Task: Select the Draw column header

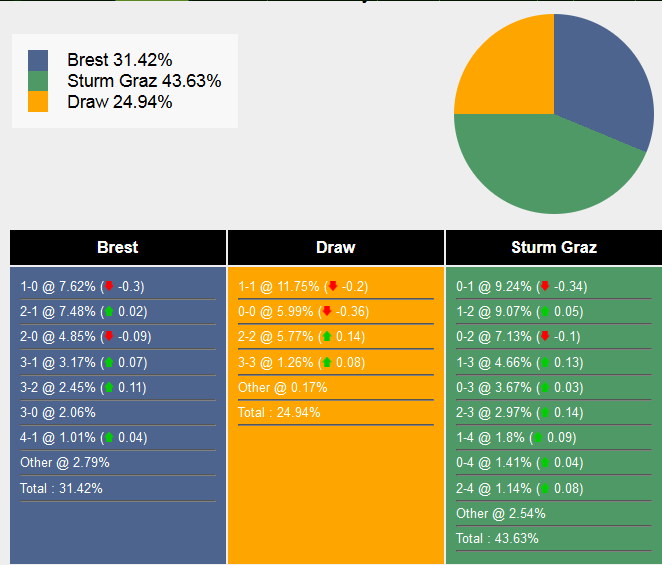Action: [335, 247]
